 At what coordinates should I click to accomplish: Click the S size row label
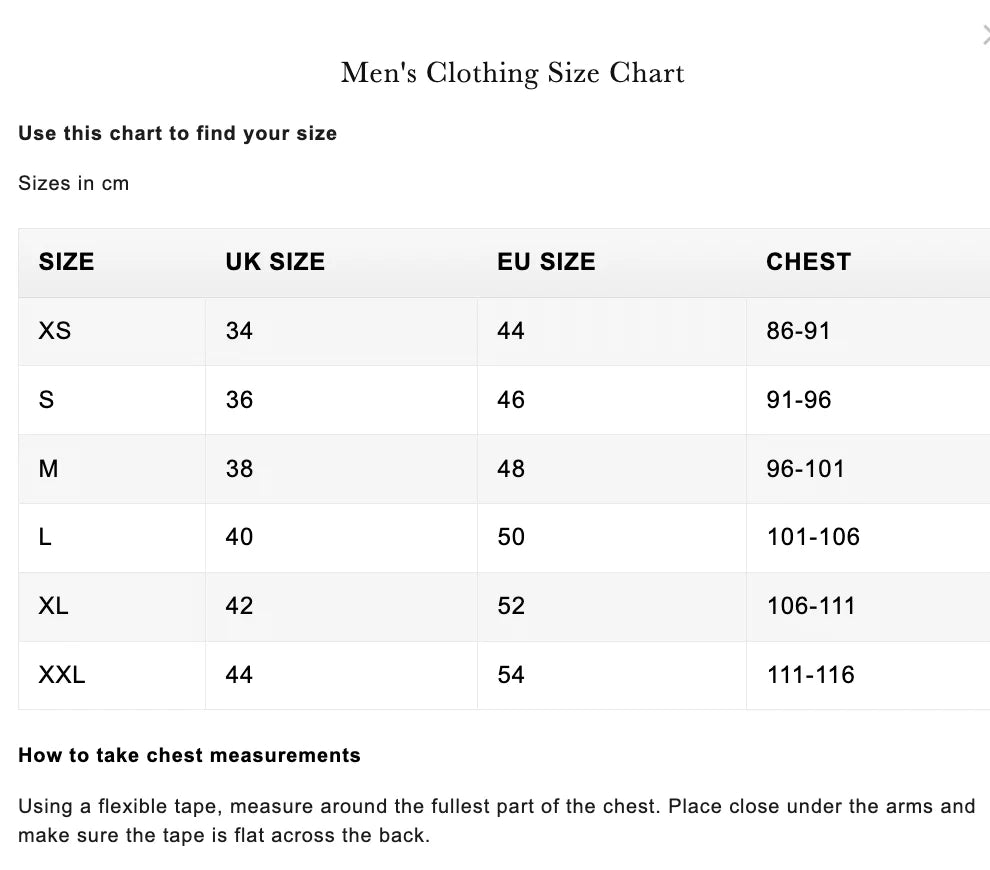(47, 400)
